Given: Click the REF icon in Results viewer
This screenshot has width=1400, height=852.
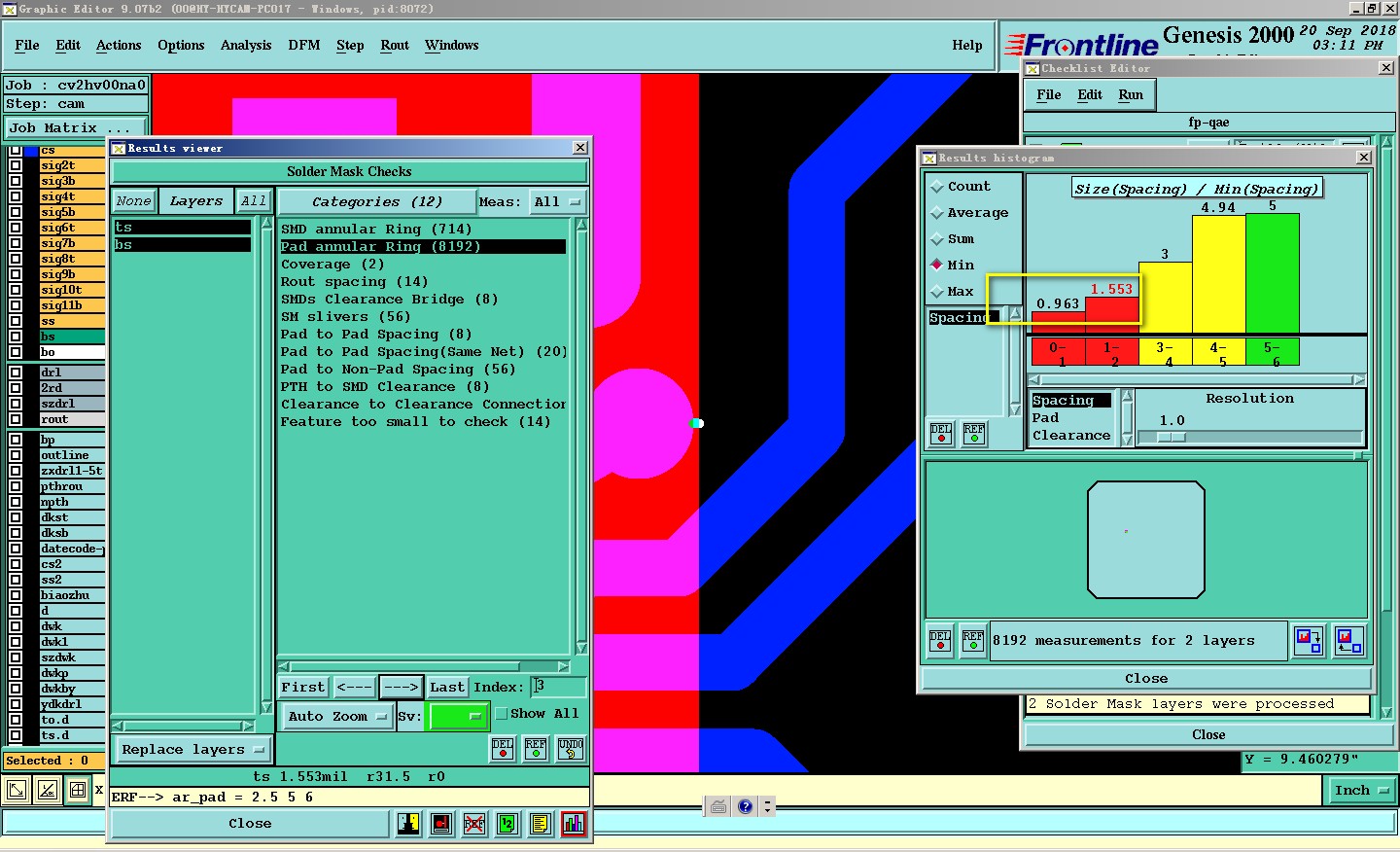Looking at the screenshot, I should point(536,748).
